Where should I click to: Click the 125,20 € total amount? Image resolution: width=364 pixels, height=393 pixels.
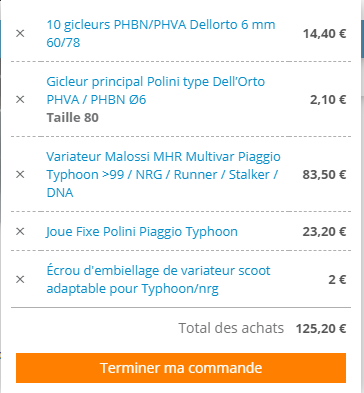321,329
